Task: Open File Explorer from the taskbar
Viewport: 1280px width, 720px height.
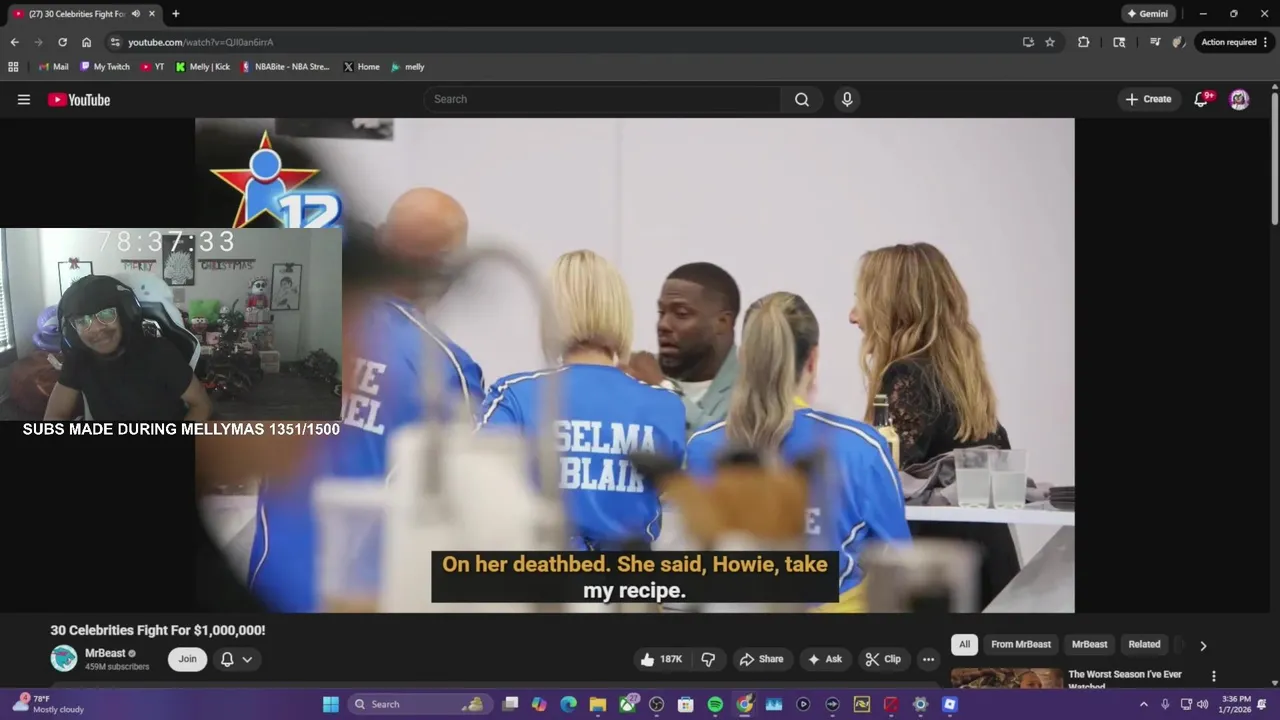Action: (597, 704)
